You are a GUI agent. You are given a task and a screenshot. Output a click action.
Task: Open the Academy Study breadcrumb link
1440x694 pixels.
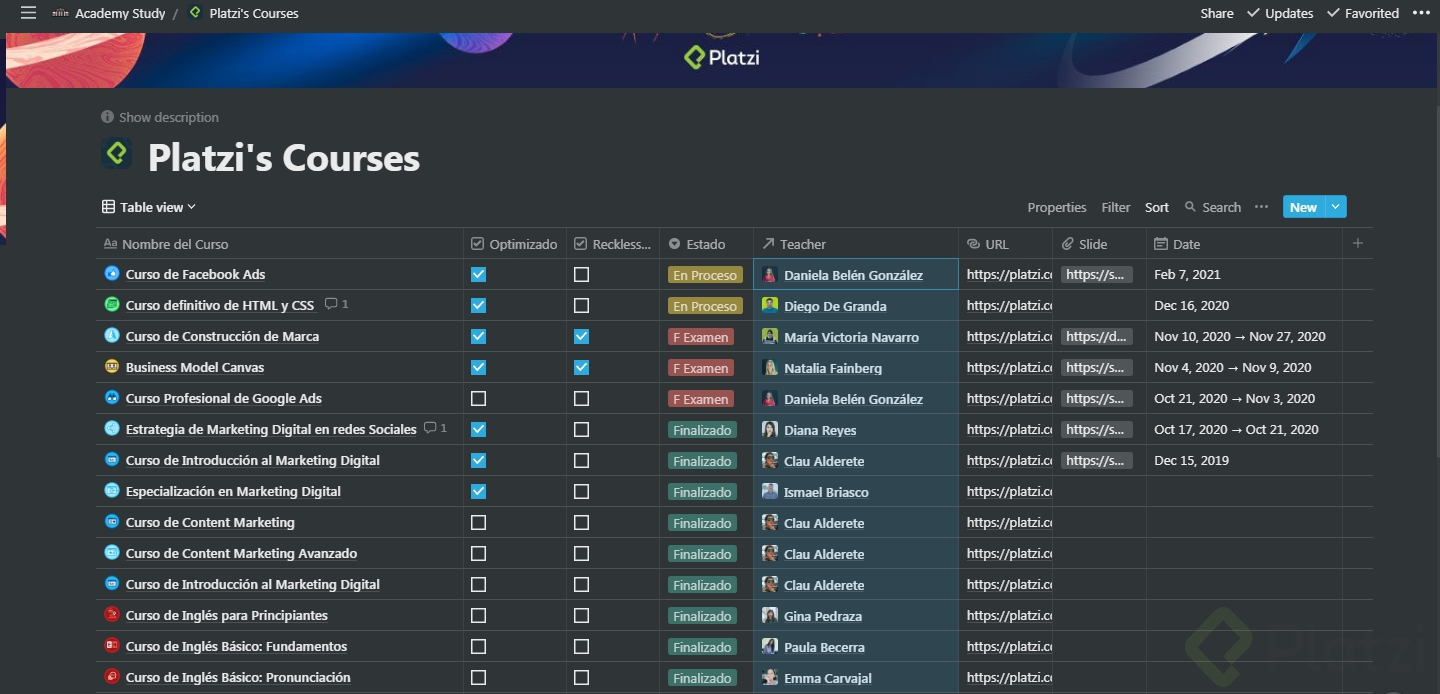tap(119, 13)
